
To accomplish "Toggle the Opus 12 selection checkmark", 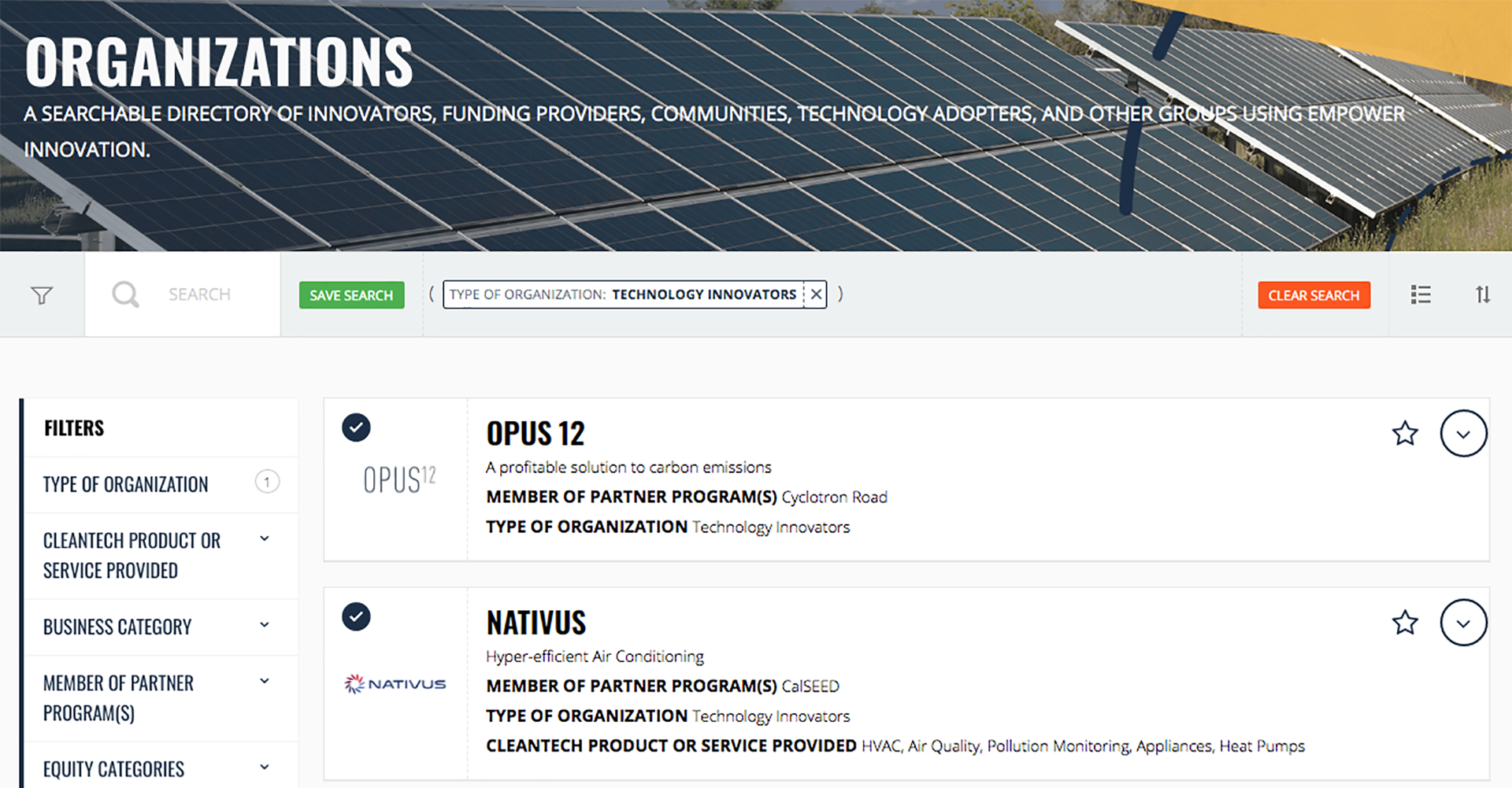I will [356, 427].
